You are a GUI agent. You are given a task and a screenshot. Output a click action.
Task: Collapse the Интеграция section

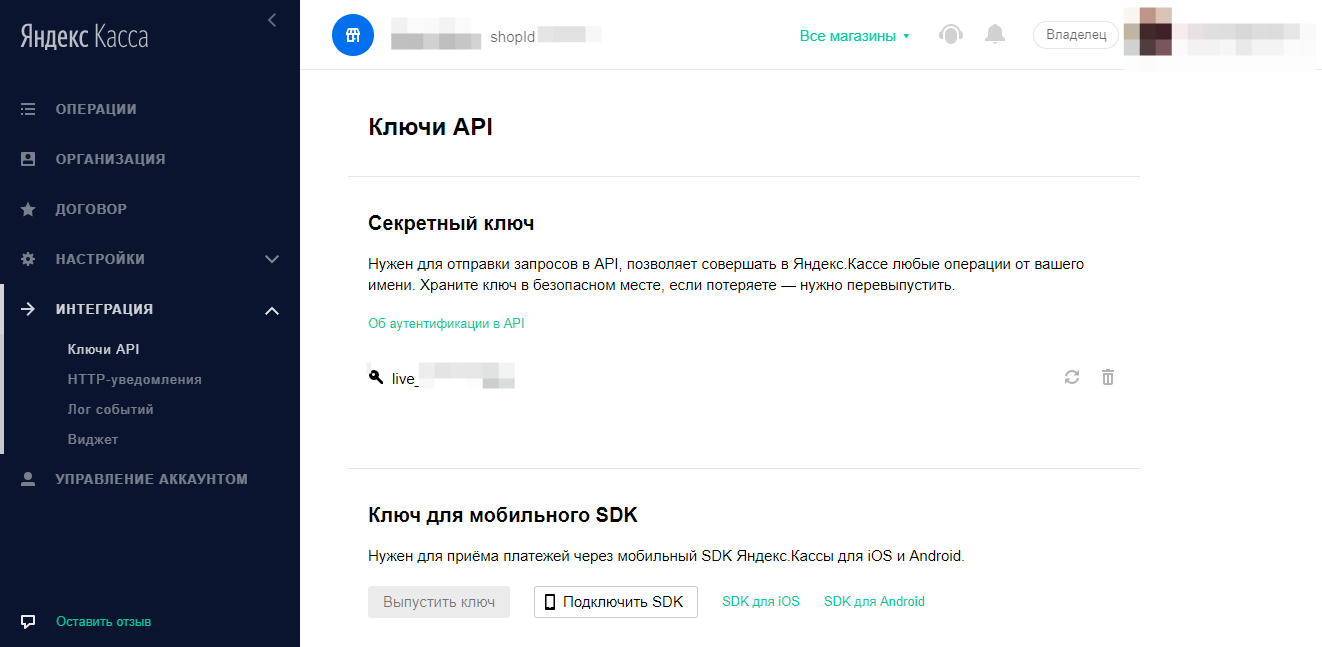tap(272, 310)
